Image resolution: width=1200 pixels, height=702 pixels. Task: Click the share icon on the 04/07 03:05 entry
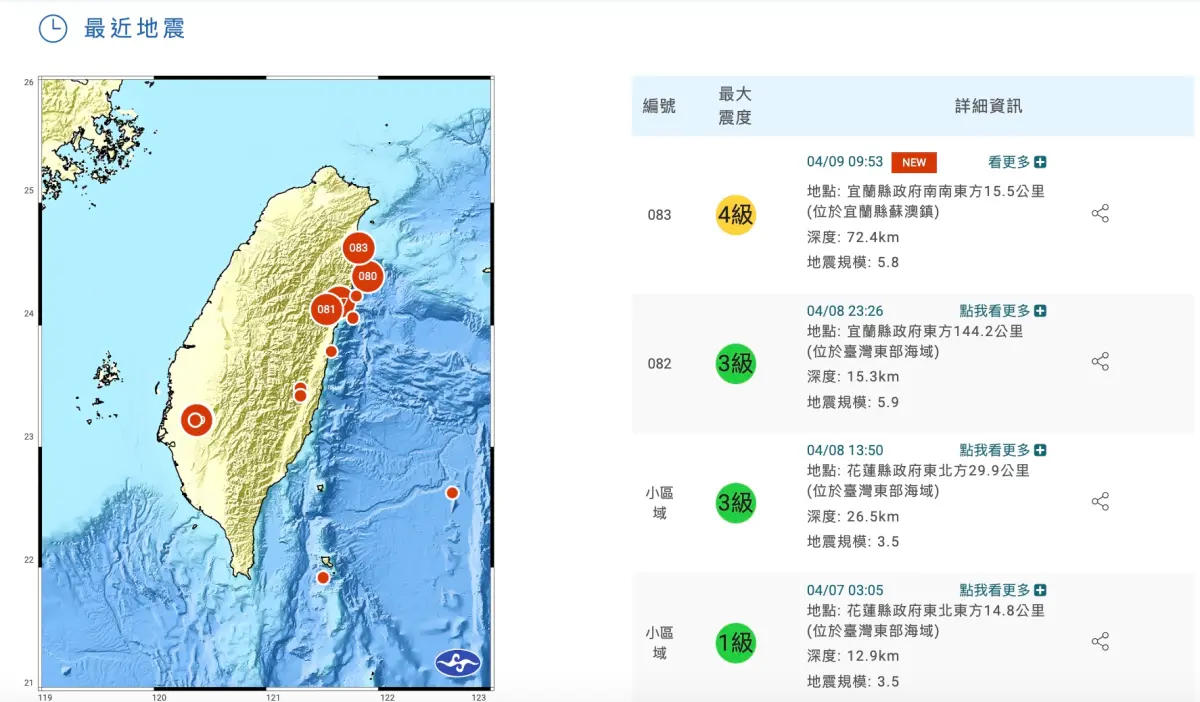pyautogui.click(x=1100, y=642)
